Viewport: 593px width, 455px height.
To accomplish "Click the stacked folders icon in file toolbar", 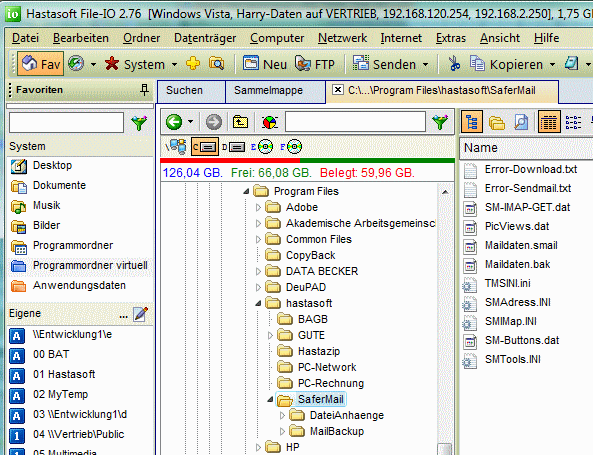I will (497, 123).
